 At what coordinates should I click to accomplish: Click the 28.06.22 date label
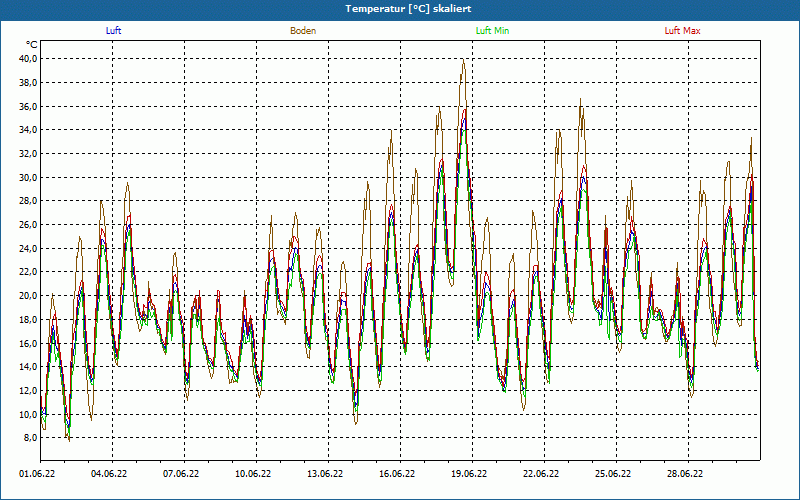pyautogui.click(x=685, y=474)
